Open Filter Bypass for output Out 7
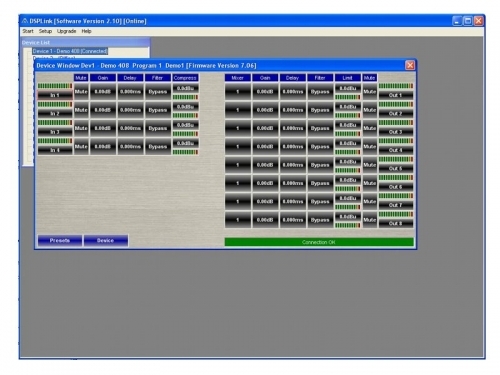 (320, 202)
